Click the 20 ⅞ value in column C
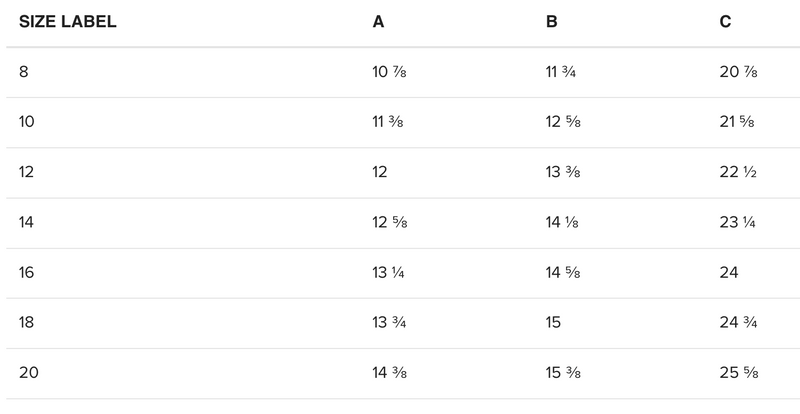Screen dimensions: 800x414 pos(737,72)
